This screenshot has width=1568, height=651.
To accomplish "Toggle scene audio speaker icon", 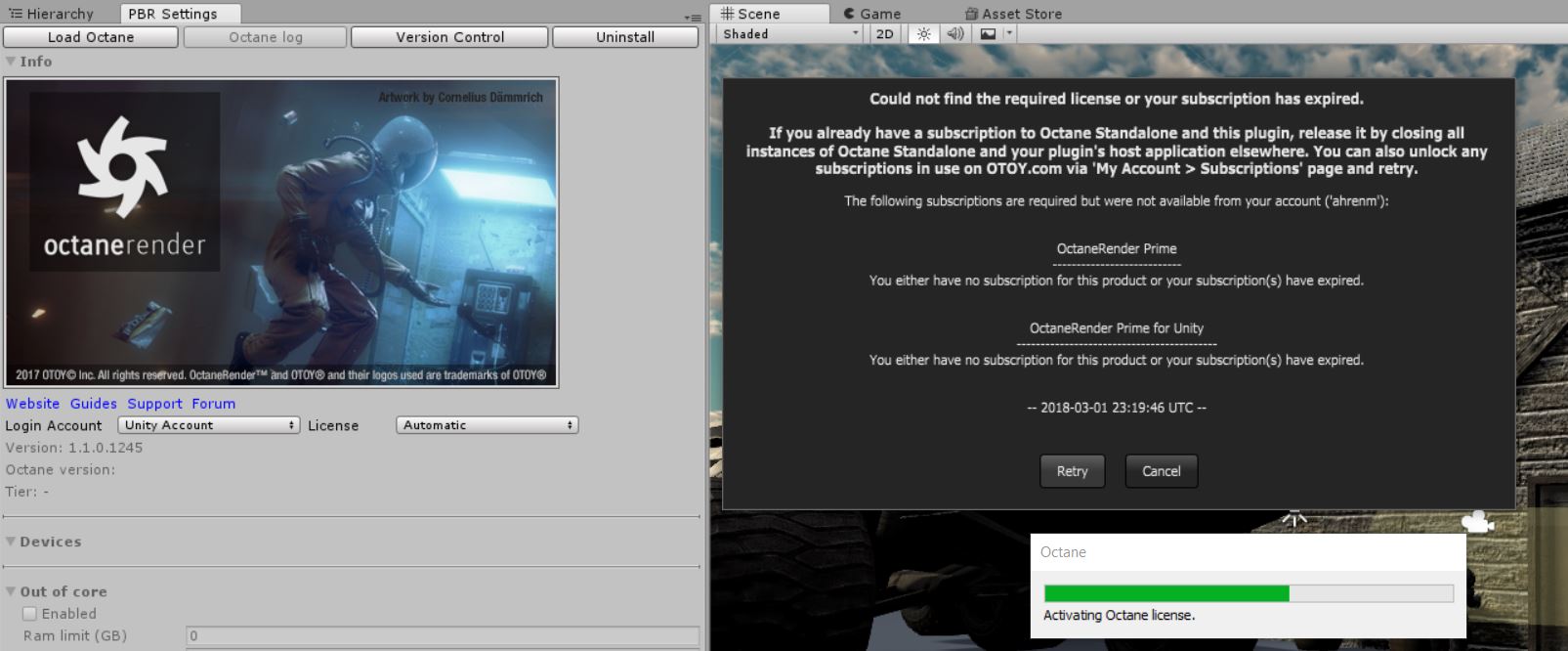I will [x=955, y=34].
